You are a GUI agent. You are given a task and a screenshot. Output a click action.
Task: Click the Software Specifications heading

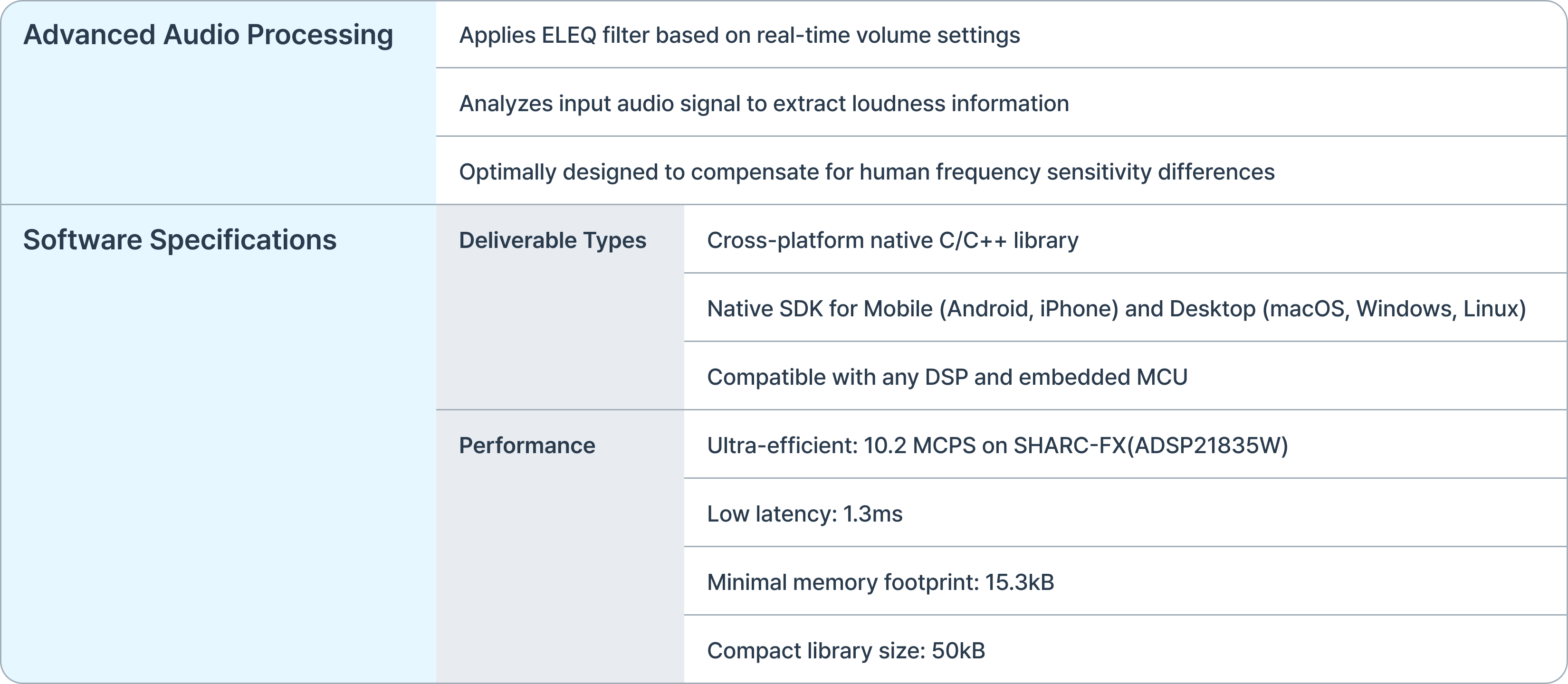(x=180, y=240)
